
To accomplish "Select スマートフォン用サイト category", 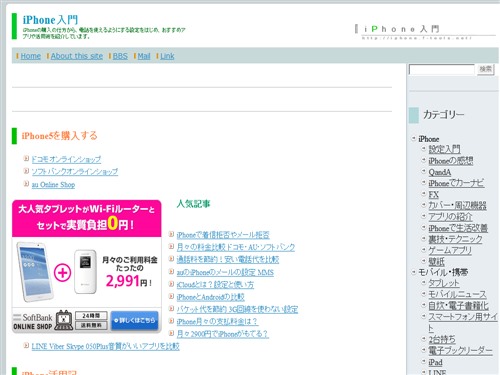I will tap(463, 322).
